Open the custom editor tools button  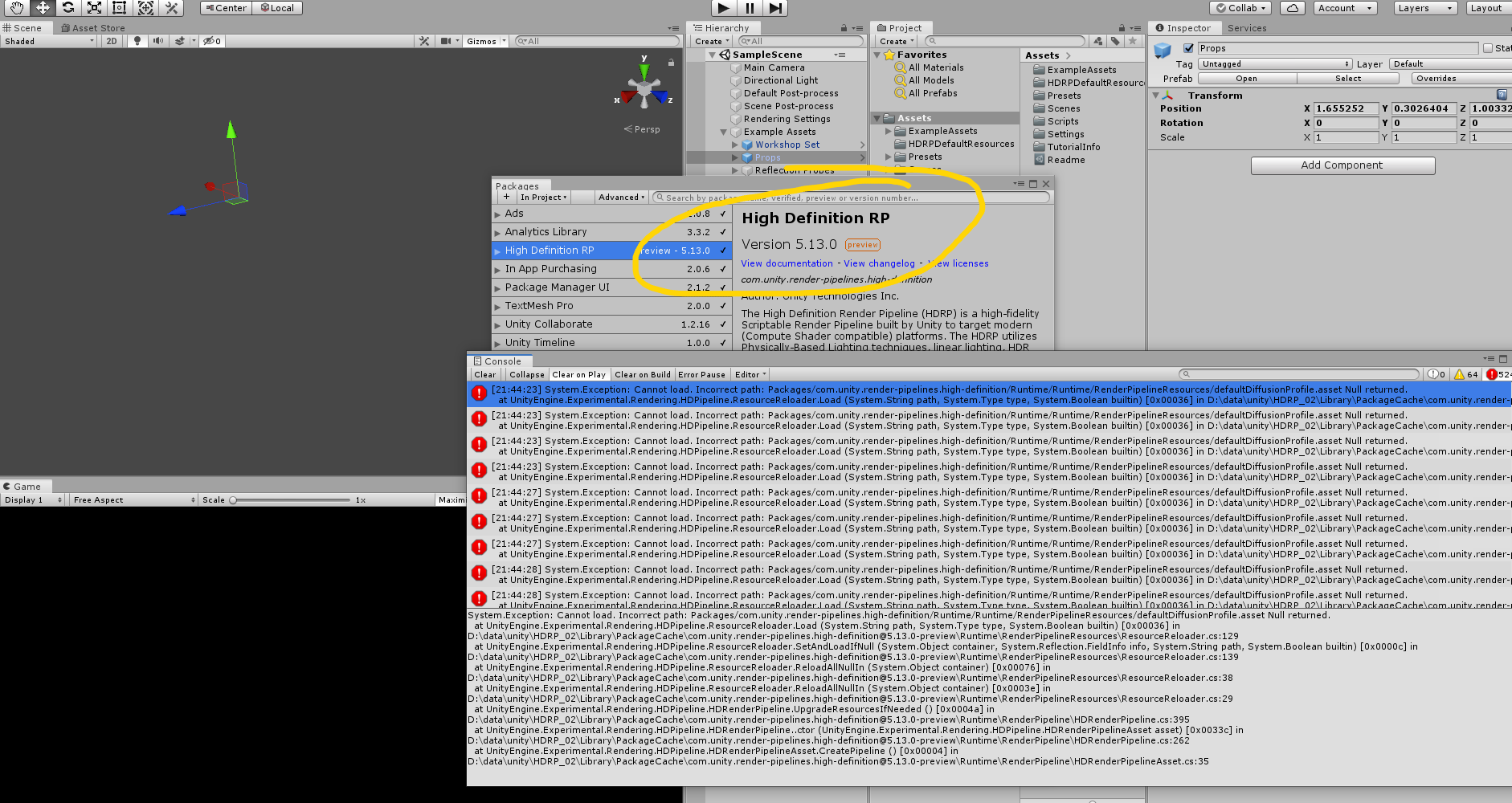(x=171, y=8)
